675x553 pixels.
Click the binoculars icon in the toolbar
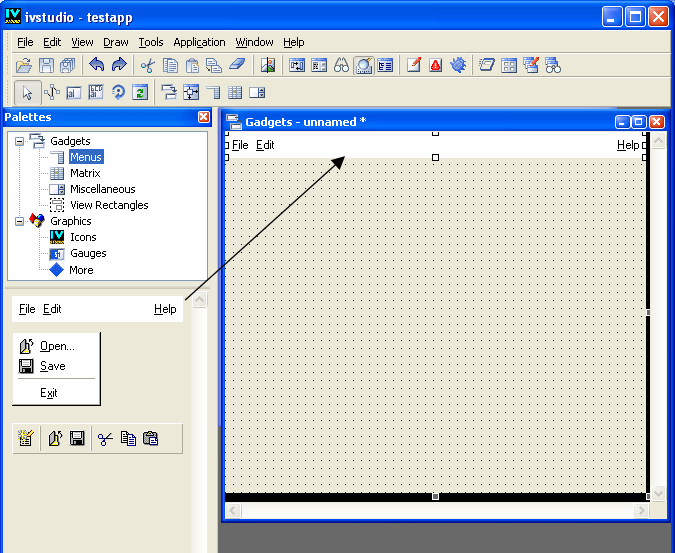click(341, 65)
